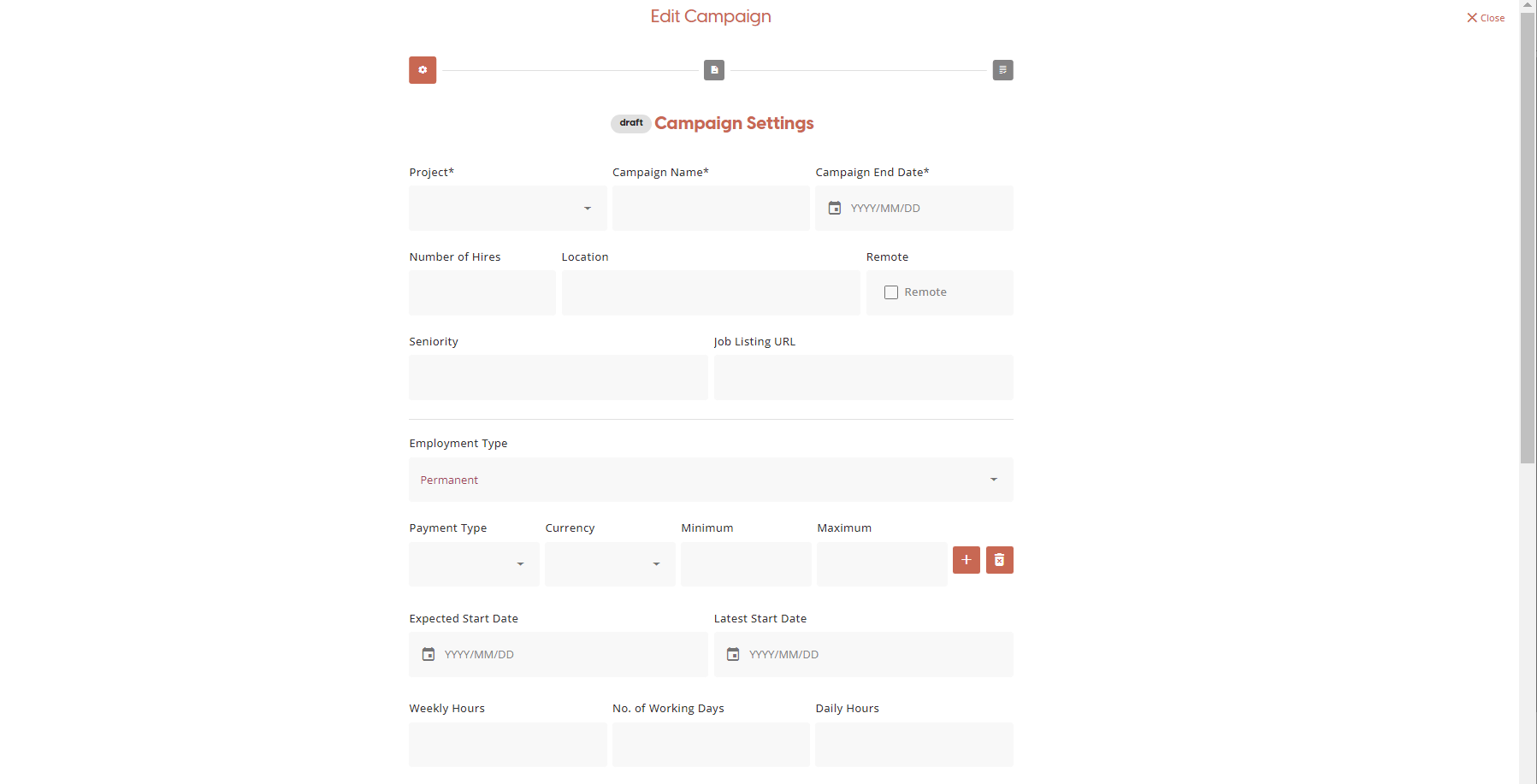This screenshot has height=784, width=1537.
Task: Click the Maximum salary input field
Action: 881,564
